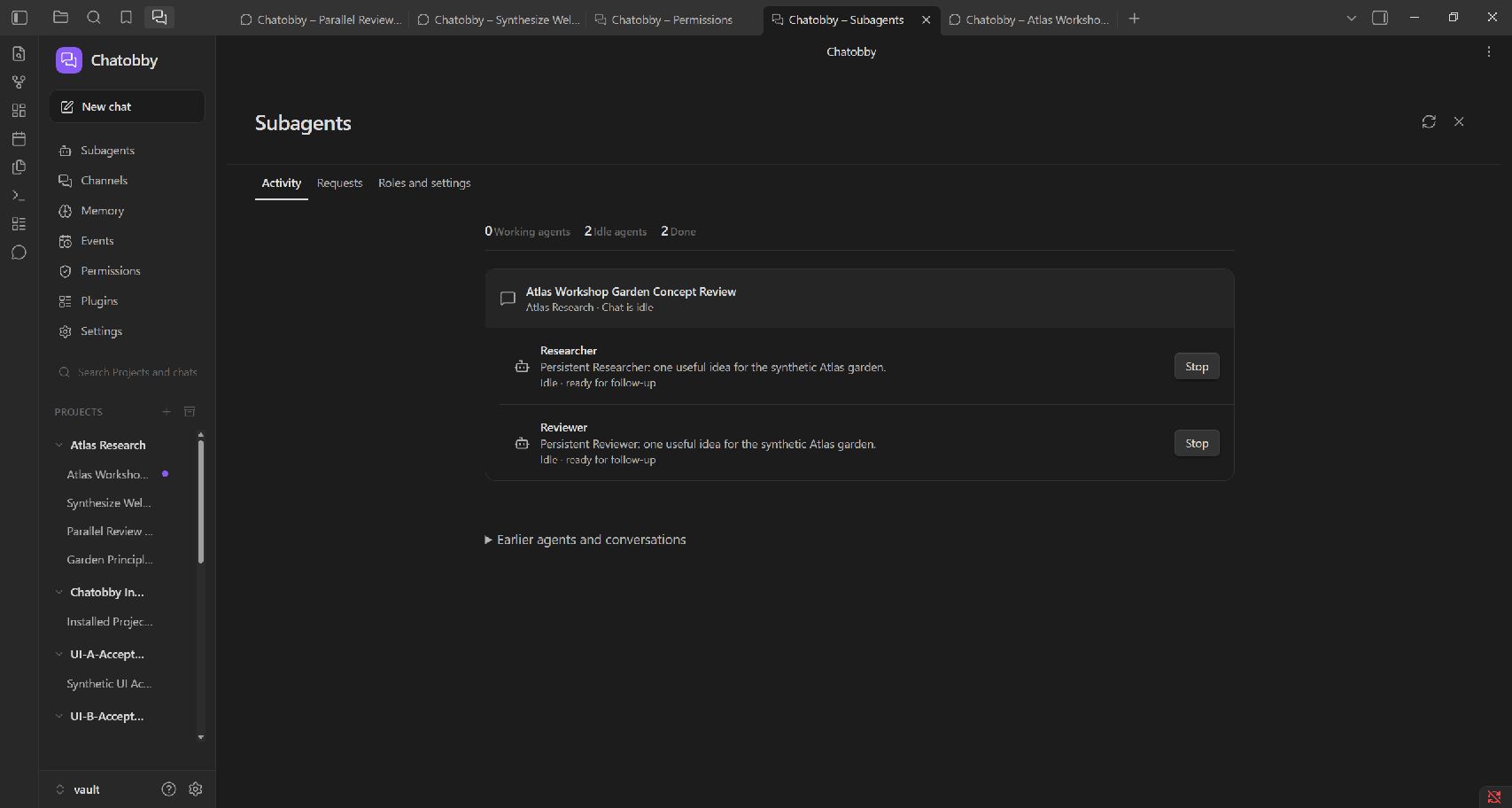Toggle the right sidebar panel icon
Screen dimensions: 1512x808
(x=1380, y=18)
